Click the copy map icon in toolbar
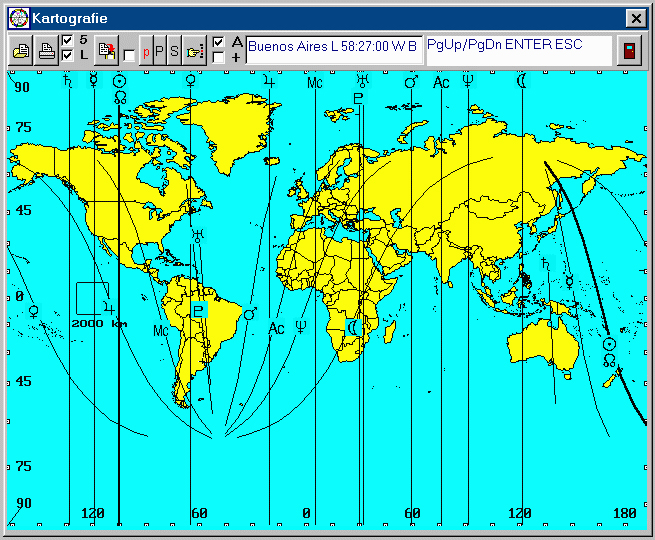 pyautogui.click(x=20, y=52)
